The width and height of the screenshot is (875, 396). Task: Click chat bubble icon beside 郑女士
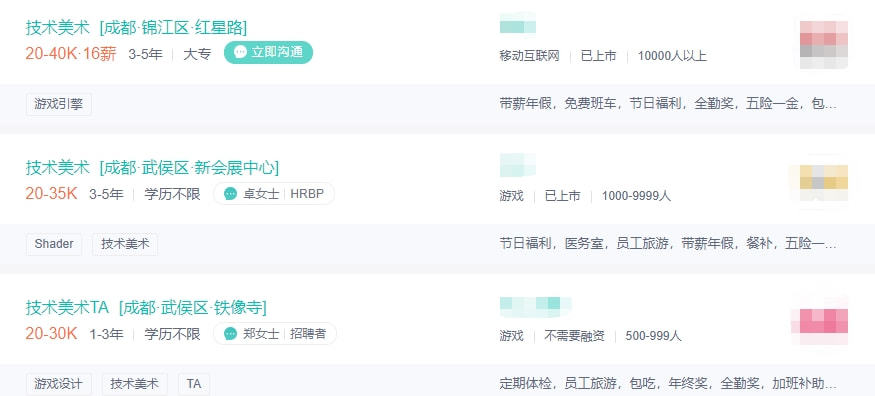(x=230, y=334)
